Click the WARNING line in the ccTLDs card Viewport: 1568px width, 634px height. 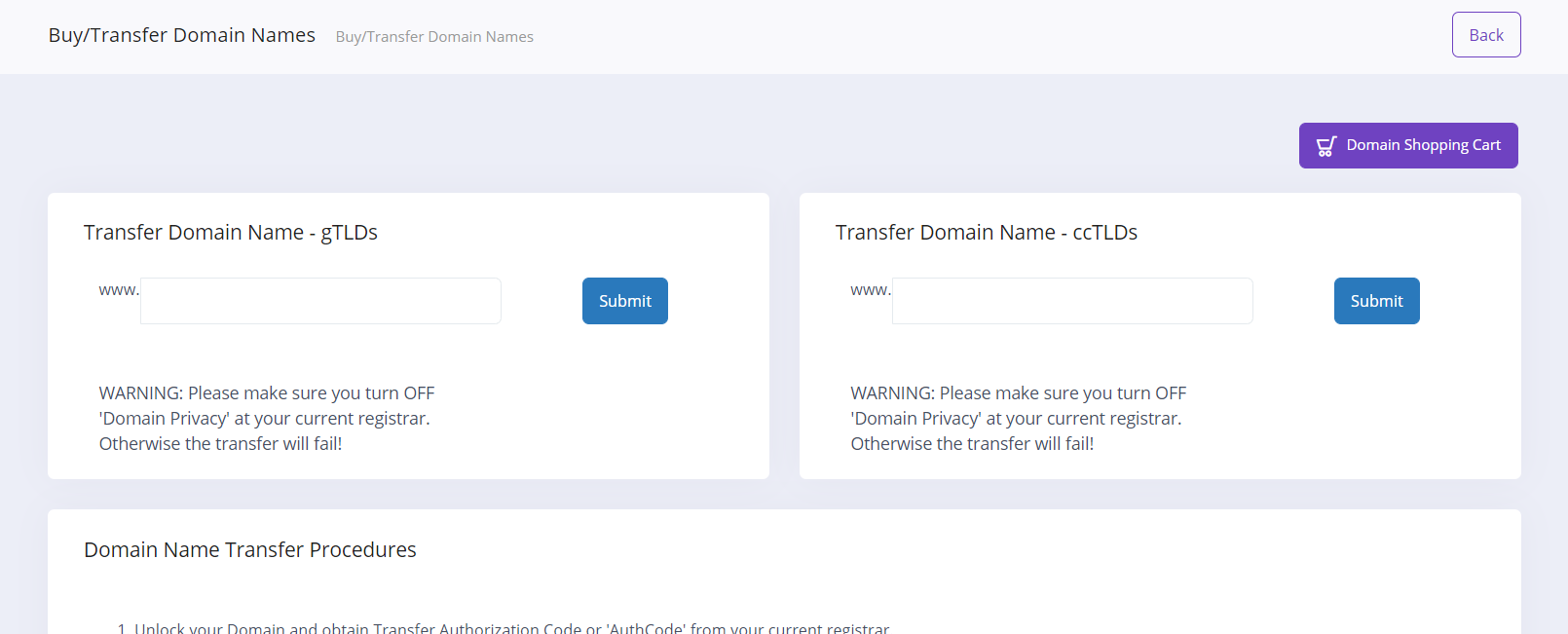pos(1018,393)
